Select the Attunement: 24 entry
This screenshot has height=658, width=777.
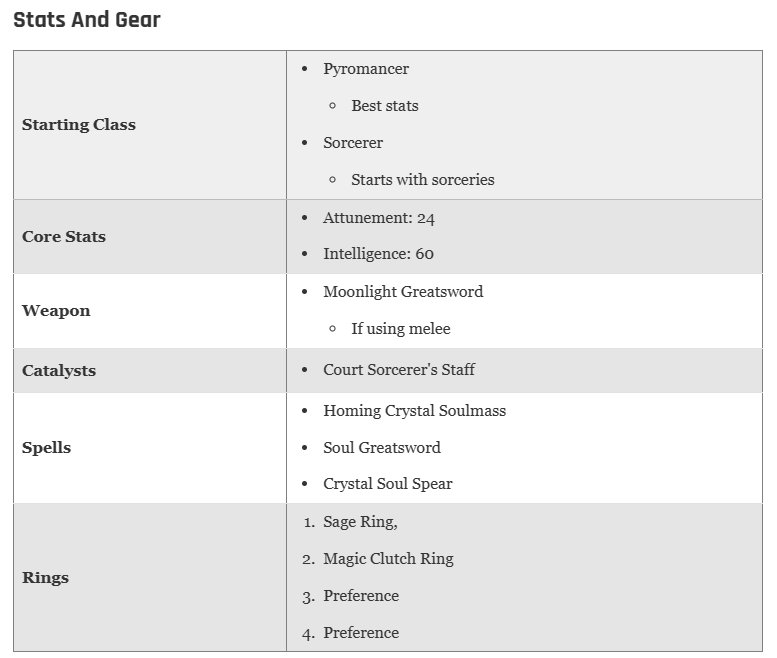379,218
